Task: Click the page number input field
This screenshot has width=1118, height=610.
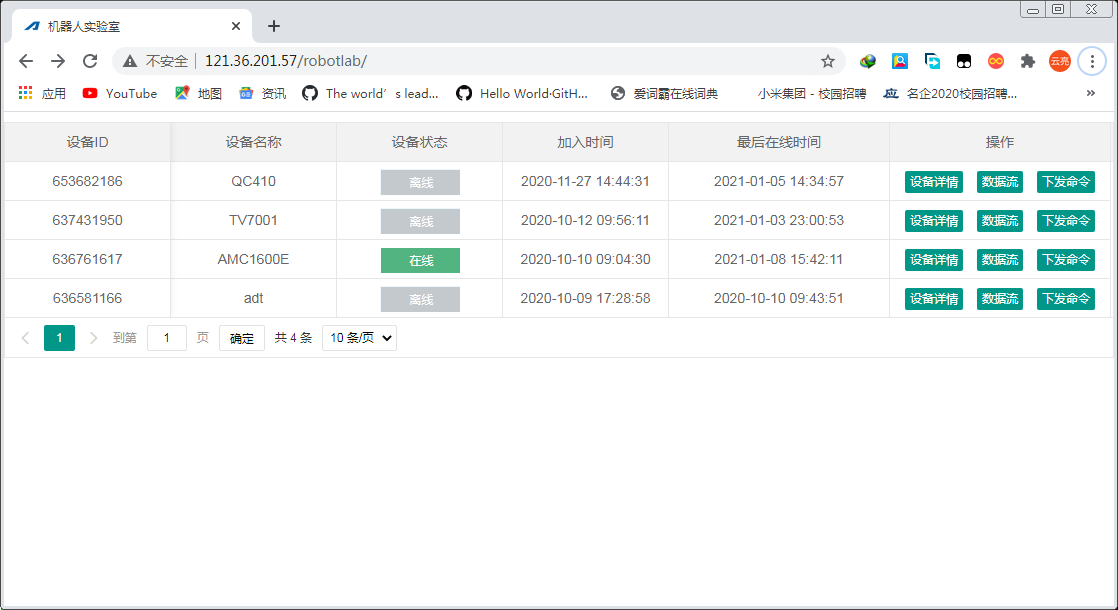Action: (167, 338)
